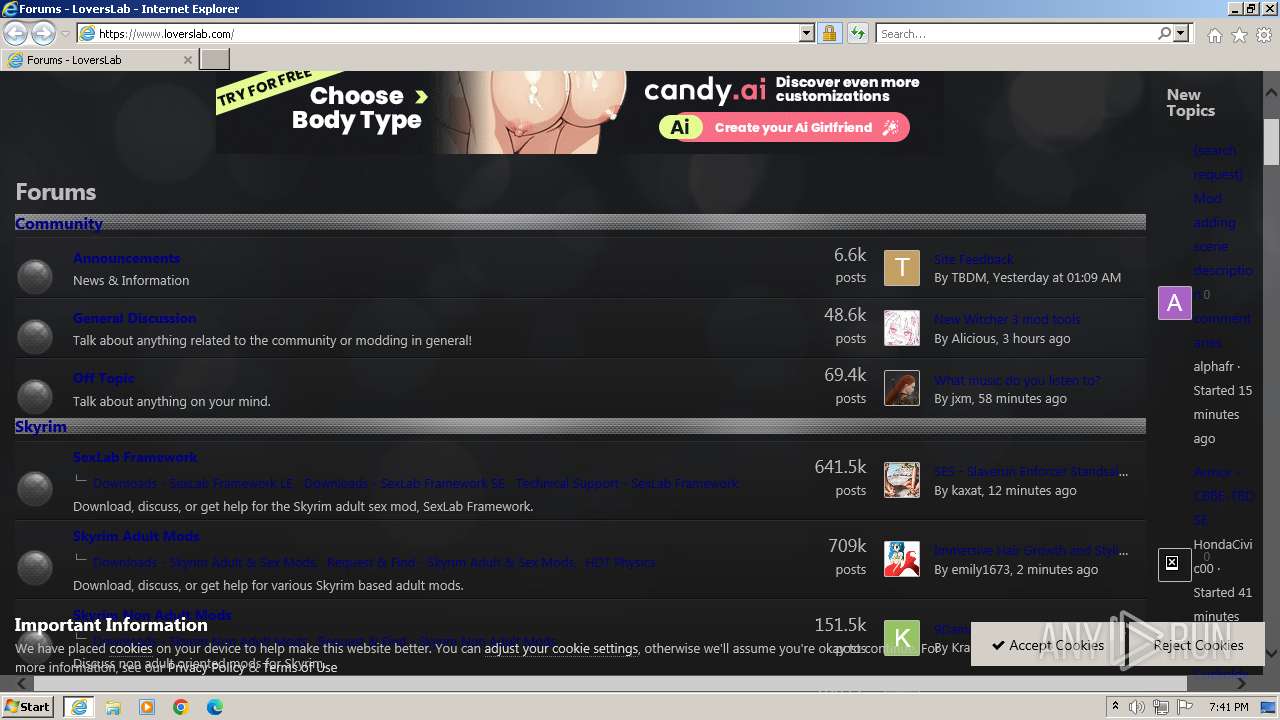
Task: Close the Forums - LoversLab tab
Action: click(187, 60)
